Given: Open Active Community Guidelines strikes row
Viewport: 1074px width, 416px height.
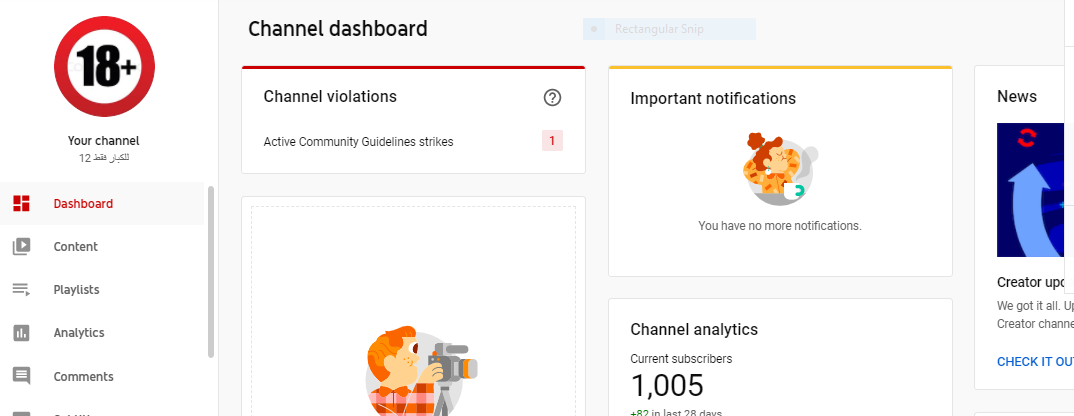Looking at the screenshot, I should 413,142.
